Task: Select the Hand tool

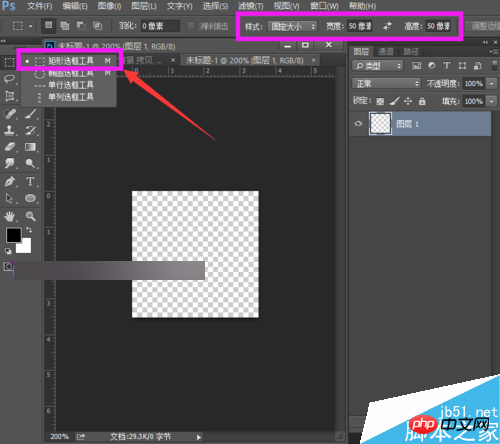Action: pos(10,216)
